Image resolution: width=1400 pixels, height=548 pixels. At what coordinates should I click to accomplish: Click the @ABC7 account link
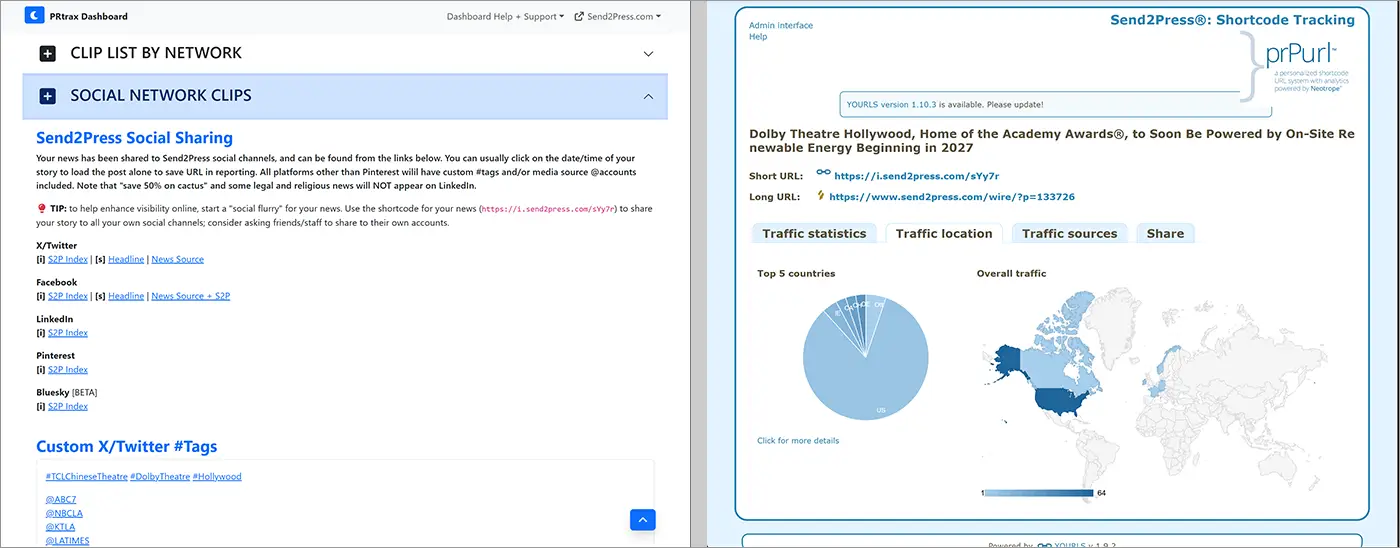[61, 499]
